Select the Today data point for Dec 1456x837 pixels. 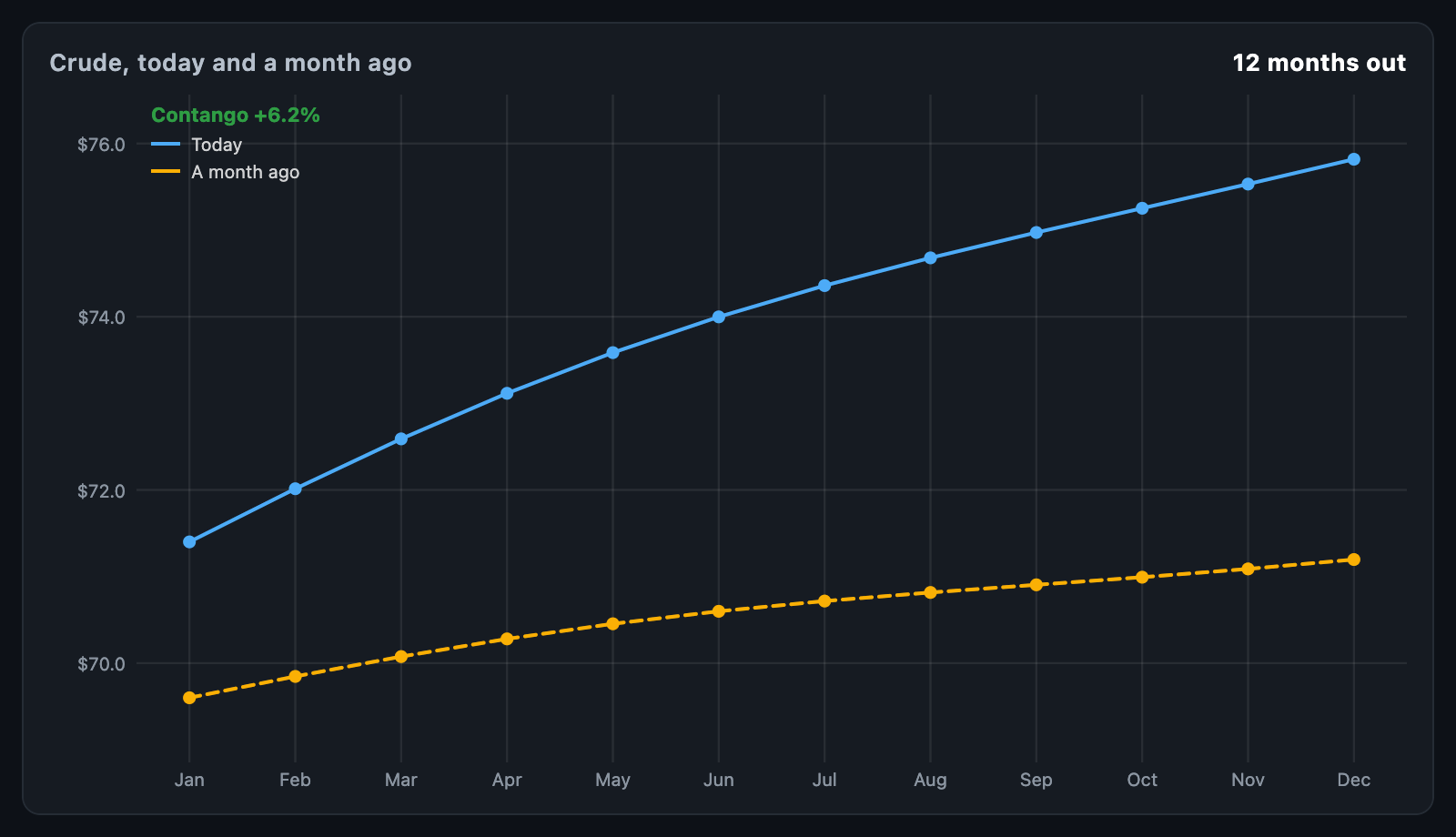[x=1354, y=159]
